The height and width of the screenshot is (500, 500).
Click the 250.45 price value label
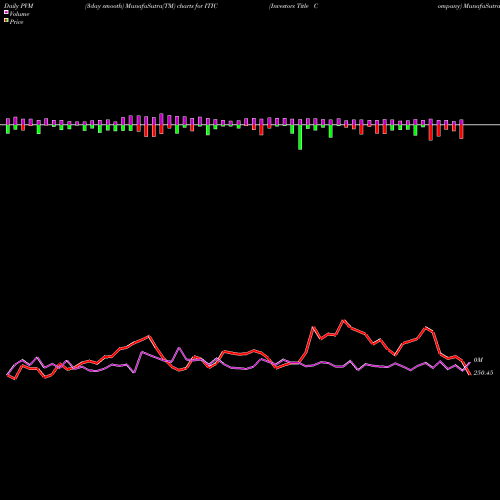point(483,373)
